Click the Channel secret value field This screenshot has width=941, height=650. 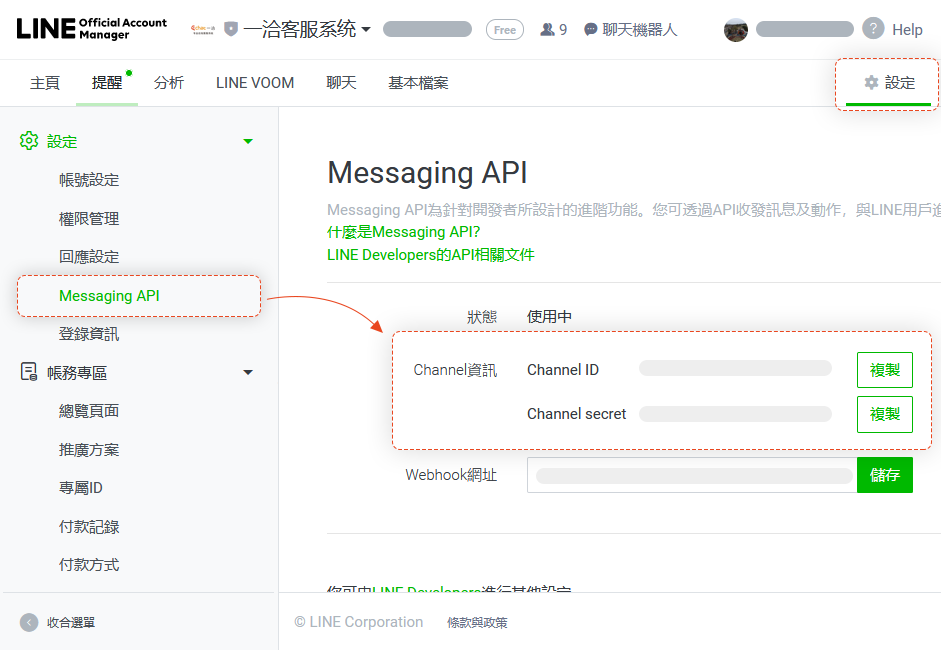(735, 414)
